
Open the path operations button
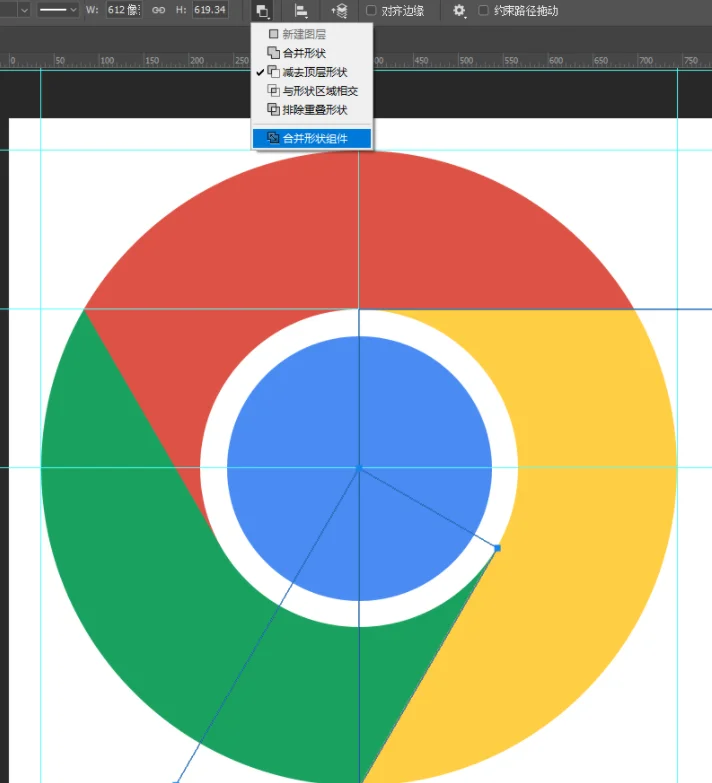click(x=263, y=11)
